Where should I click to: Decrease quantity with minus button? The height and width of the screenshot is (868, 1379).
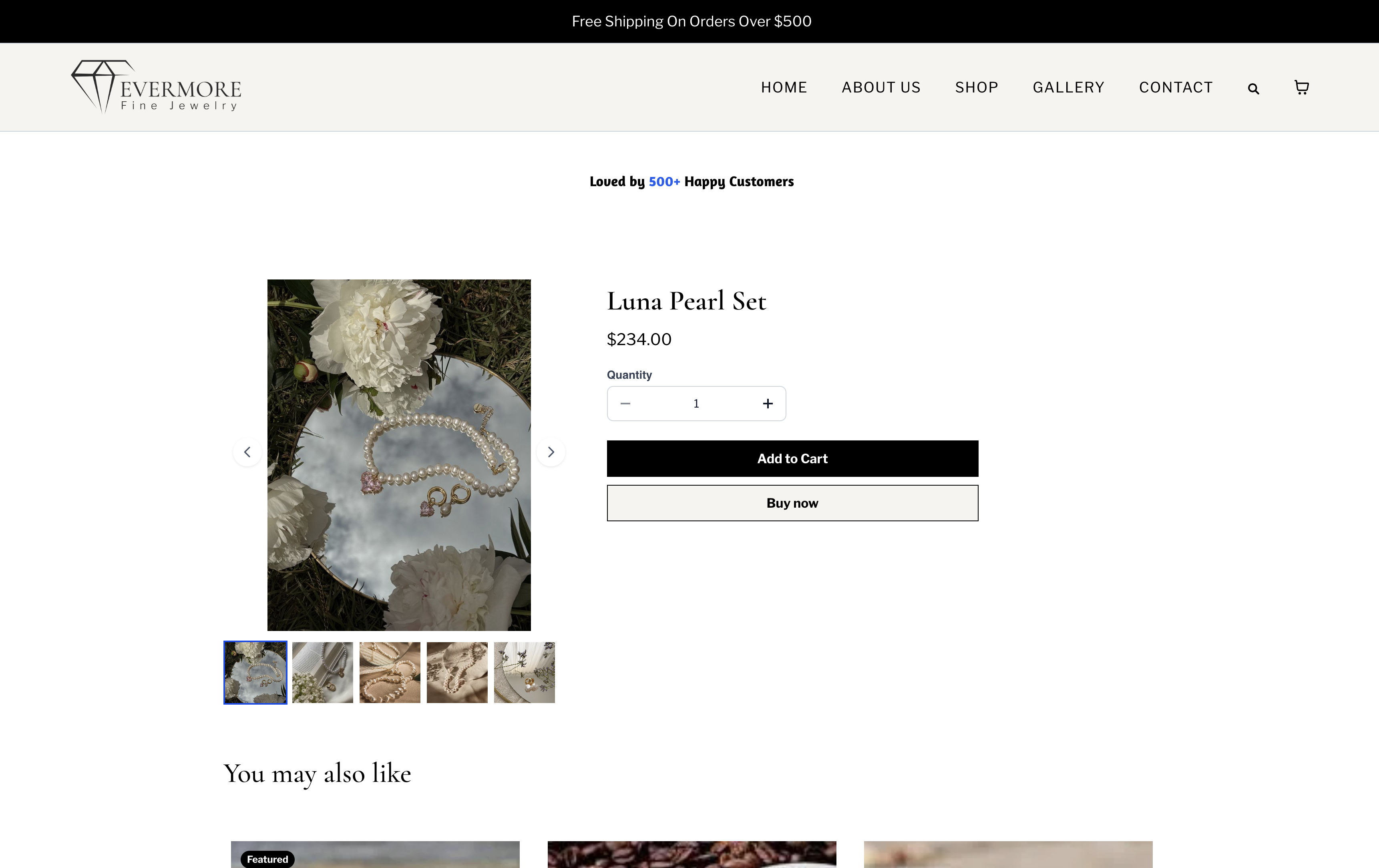coord(625,404)
